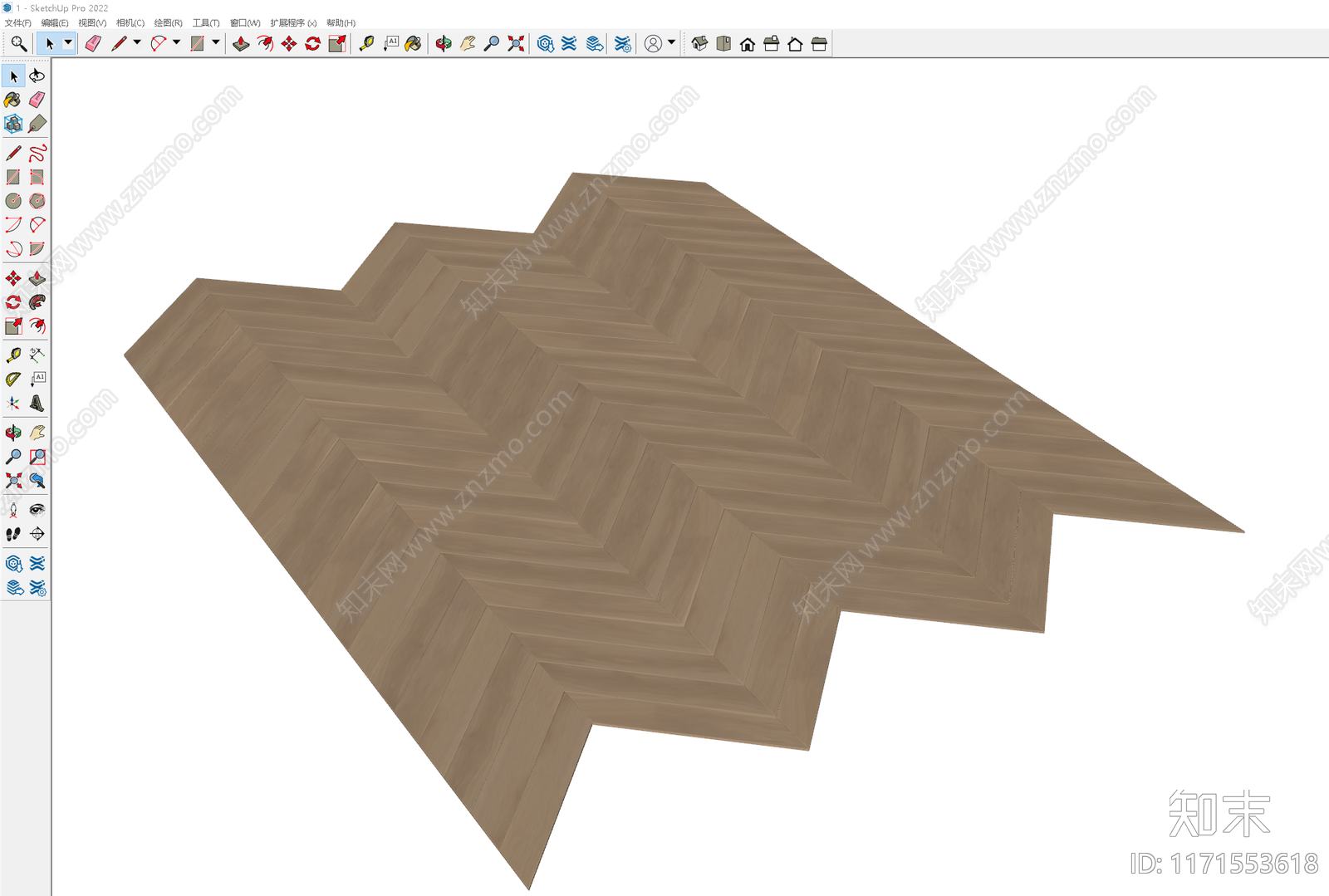Select the Section Plane tool
Viewport: 1329px width, 896px height.
(x=37, y=534)
